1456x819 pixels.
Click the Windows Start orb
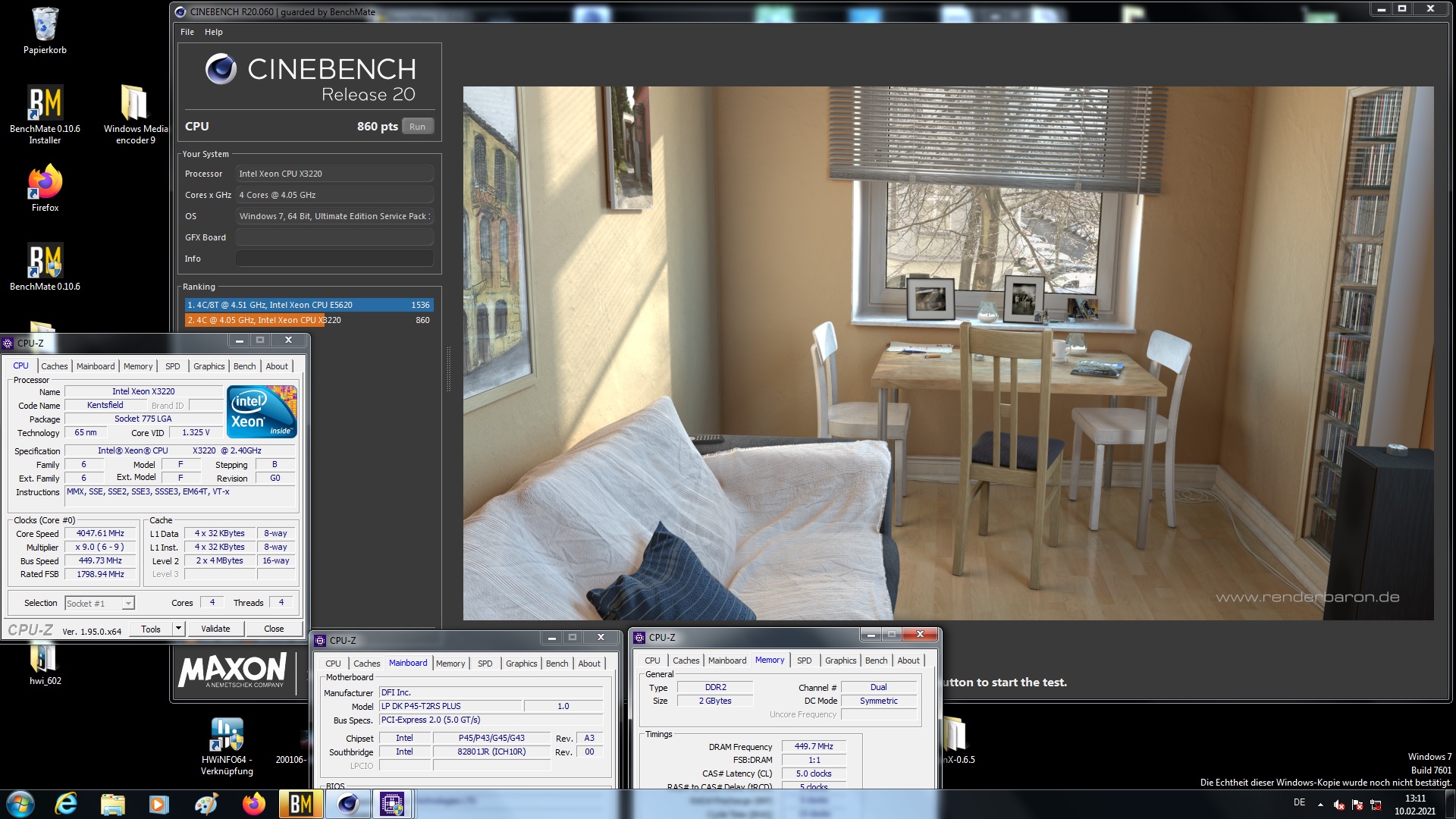tap(20, 804)
